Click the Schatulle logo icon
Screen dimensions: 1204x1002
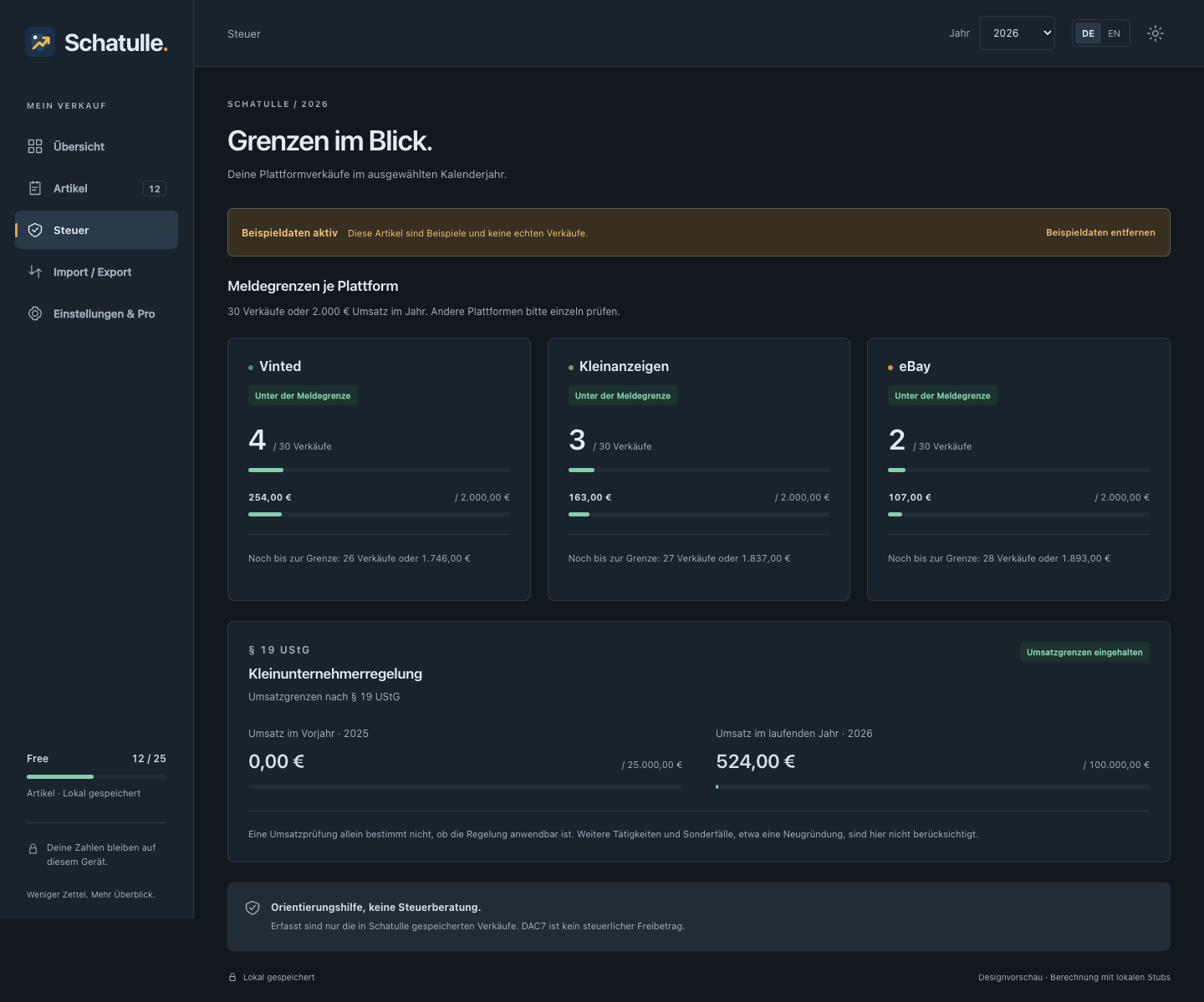click(x=40, y=42)
